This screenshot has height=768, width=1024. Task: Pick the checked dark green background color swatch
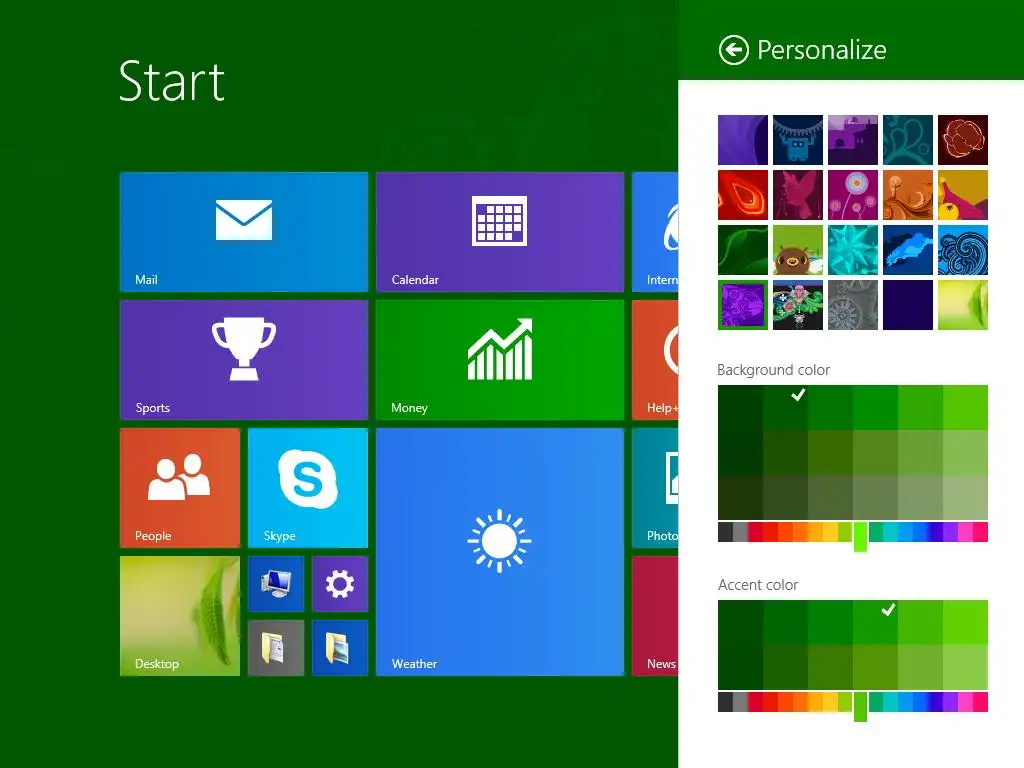click(785, 408)
